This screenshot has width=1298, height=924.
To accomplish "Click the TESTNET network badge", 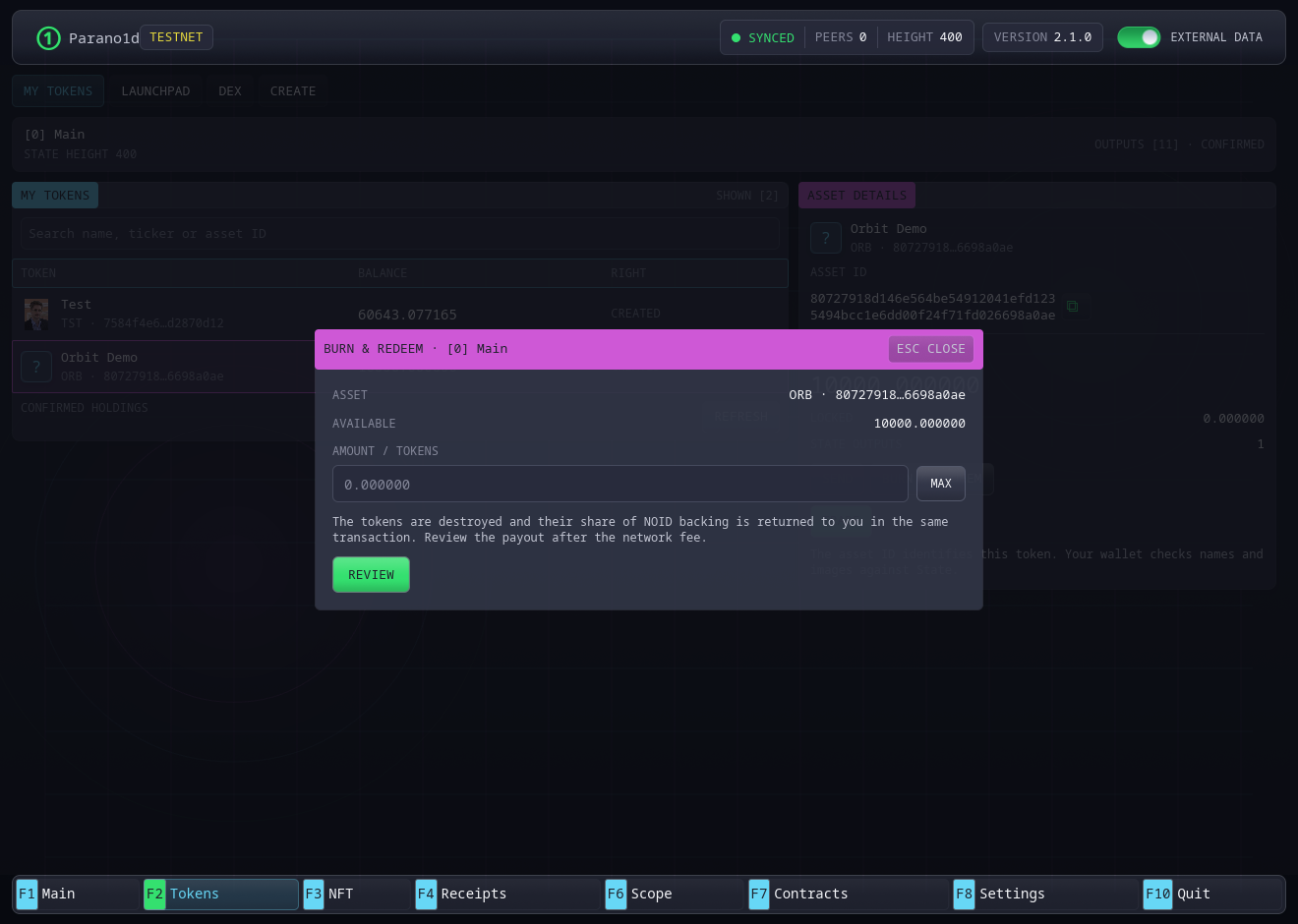I will tap(176, 37).
